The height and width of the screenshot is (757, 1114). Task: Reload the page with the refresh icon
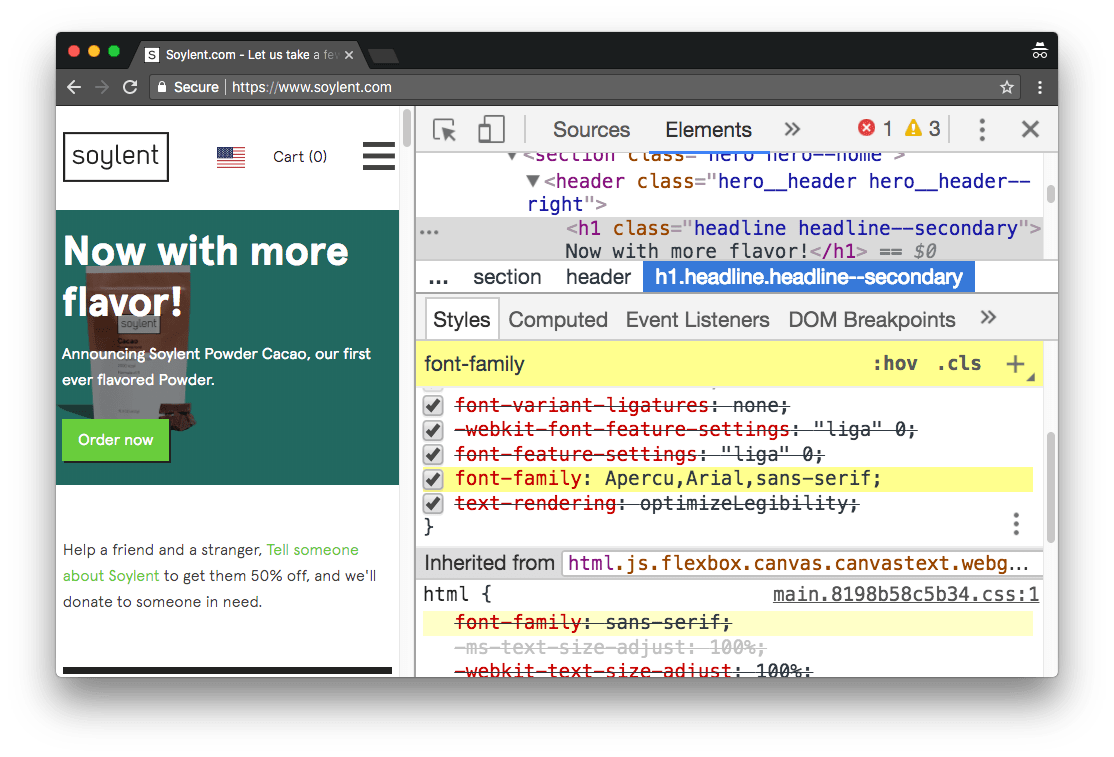(x=129, y=87)
